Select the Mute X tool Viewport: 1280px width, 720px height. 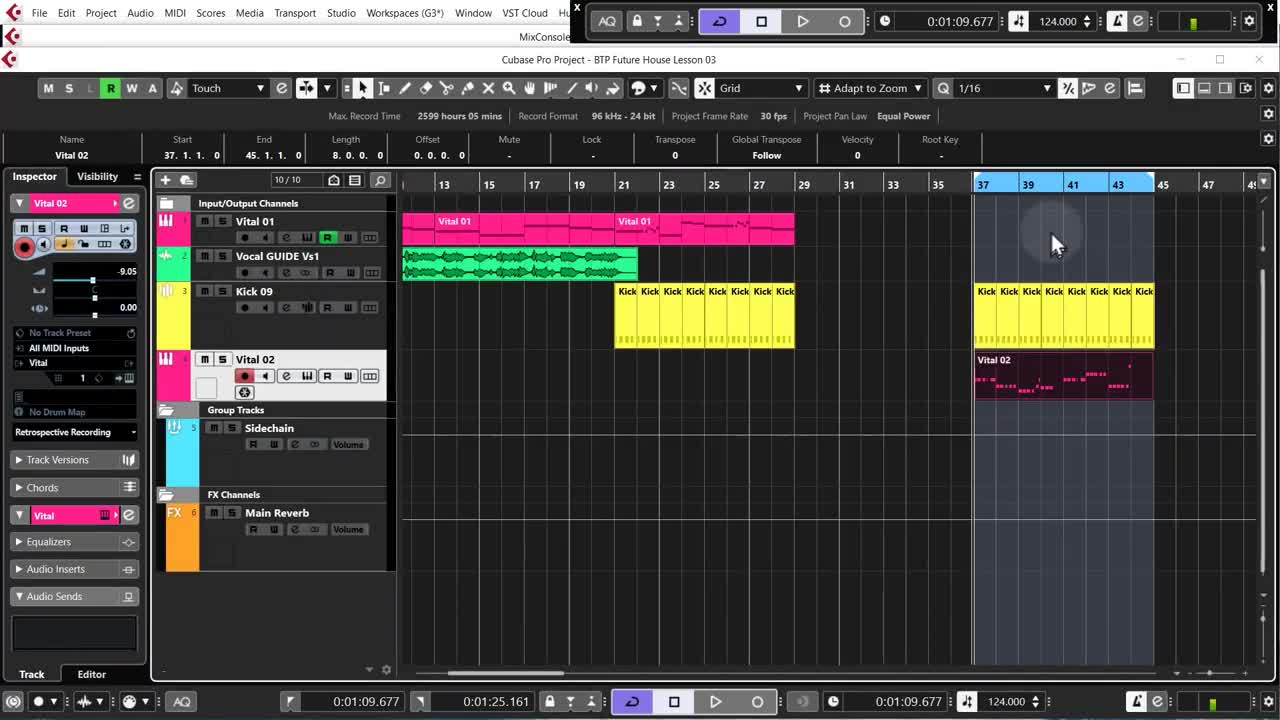488,88
